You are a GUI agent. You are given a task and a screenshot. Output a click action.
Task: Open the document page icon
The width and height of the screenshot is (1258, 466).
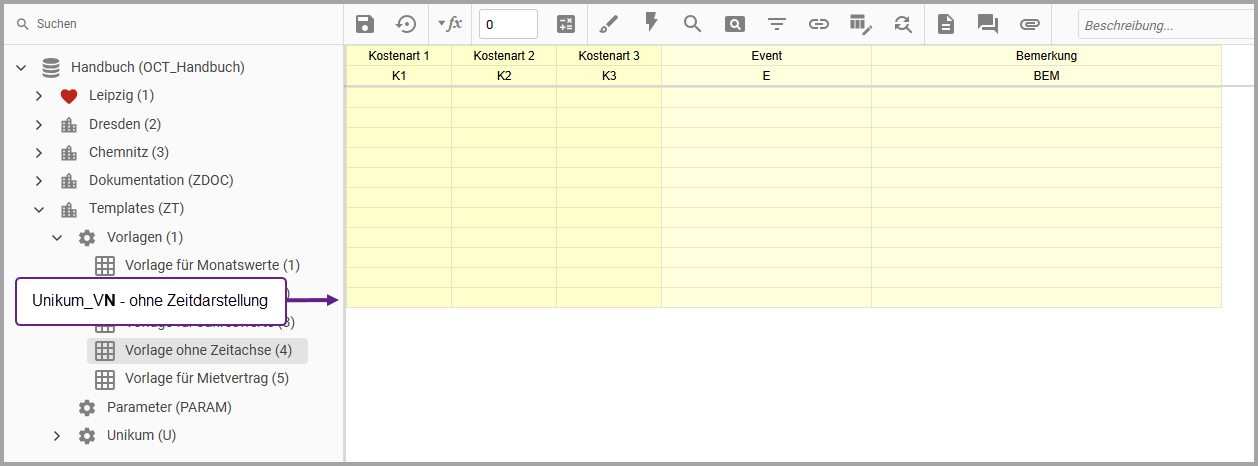point(946,24)
